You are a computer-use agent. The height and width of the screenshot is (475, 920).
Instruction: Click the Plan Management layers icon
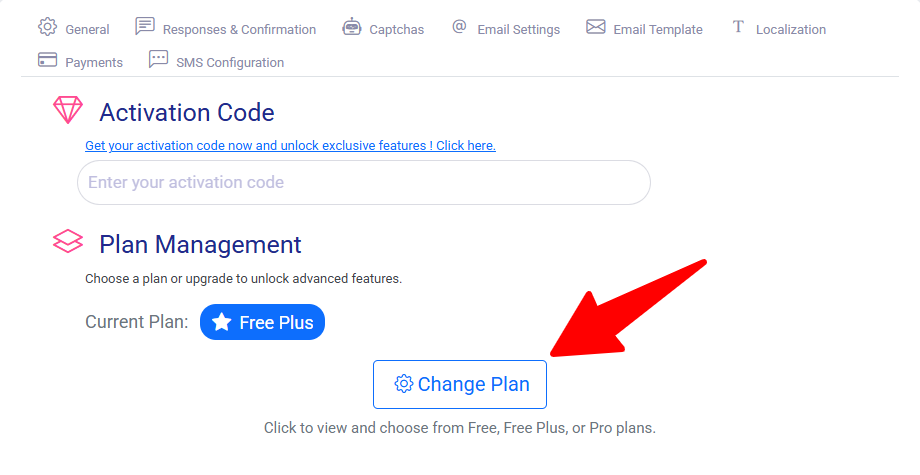point(68,242)
